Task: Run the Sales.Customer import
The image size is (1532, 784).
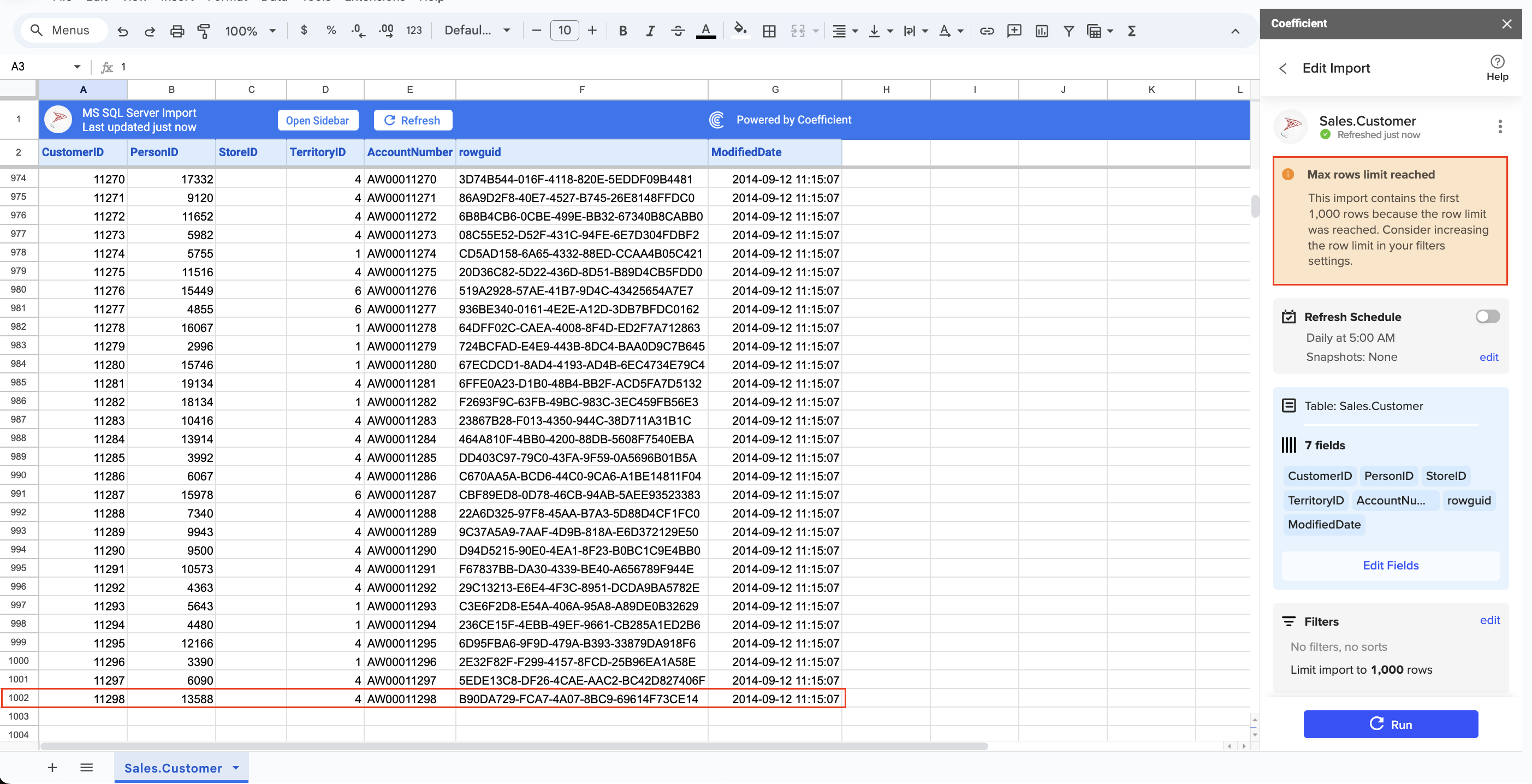Action: point(1391,724)
